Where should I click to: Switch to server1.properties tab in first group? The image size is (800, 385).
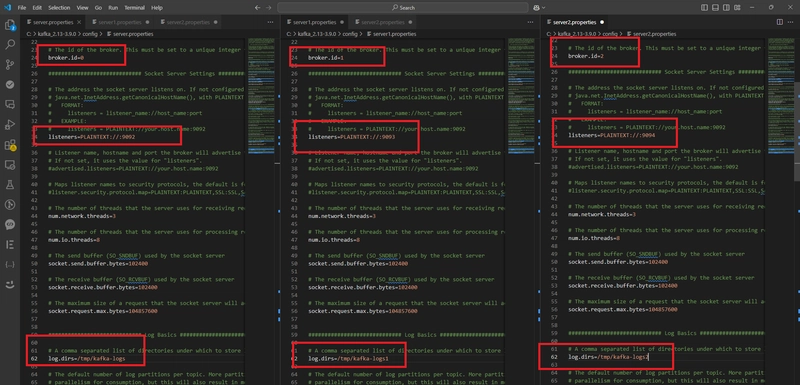click(x=120, y=22)
